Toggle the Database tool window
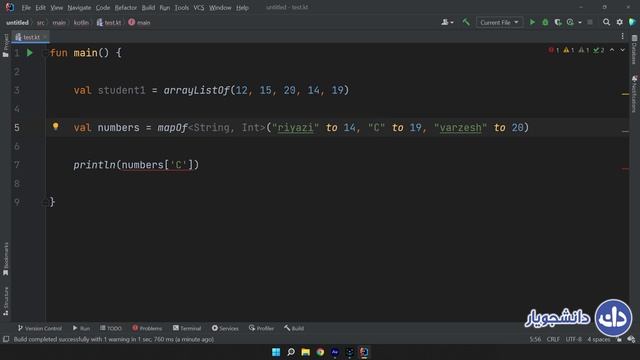The image size is (640, 360). click(x=634, y=49)
